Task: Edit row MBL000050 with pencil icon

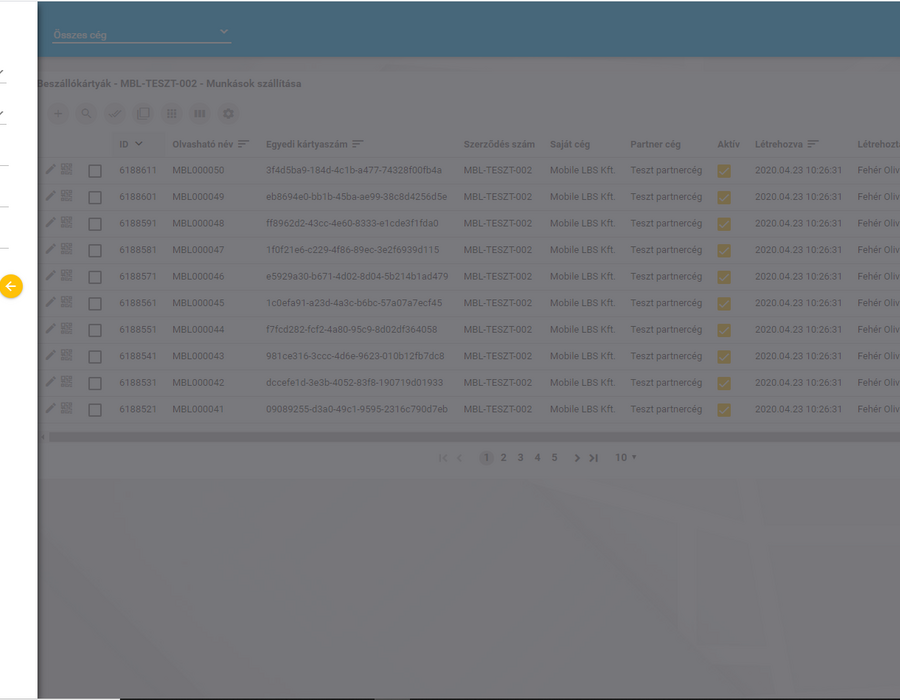Action: click(51, 169)
